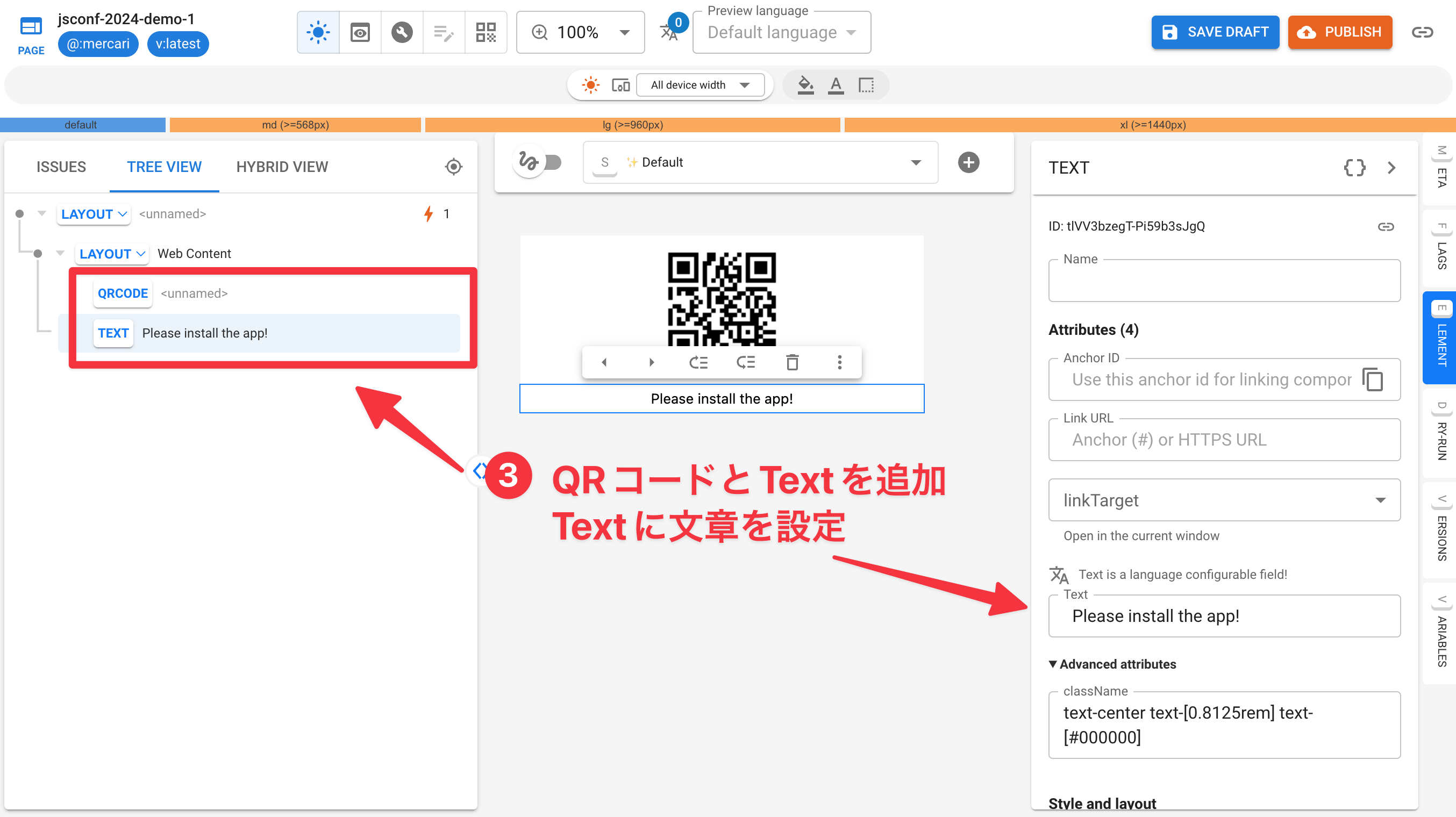
Task: Copy page link icon beside PUBLISH
Action: pos(1422,32)
